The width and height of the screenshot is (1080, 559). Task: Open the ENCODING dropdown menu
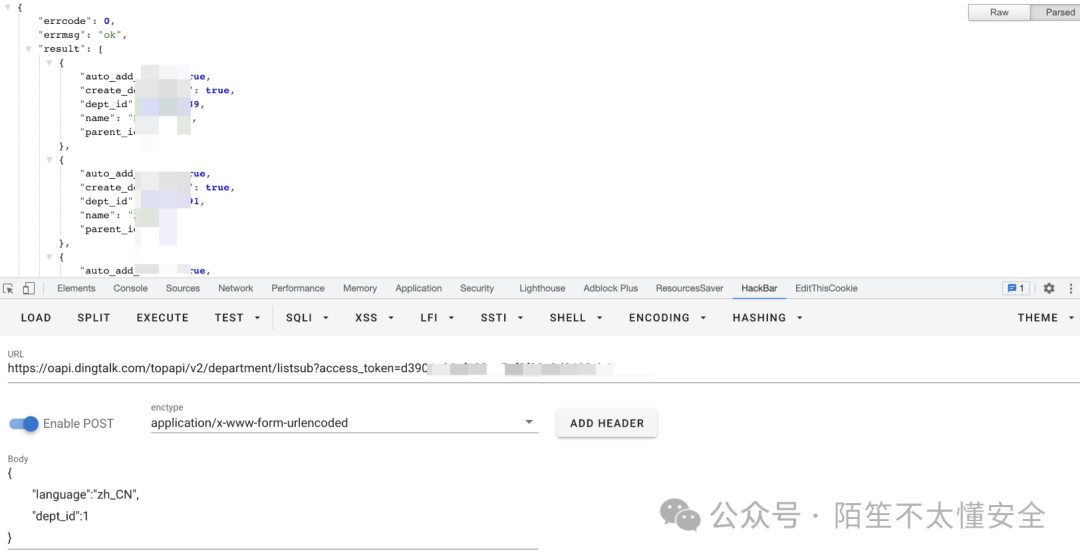coord(667,317)
